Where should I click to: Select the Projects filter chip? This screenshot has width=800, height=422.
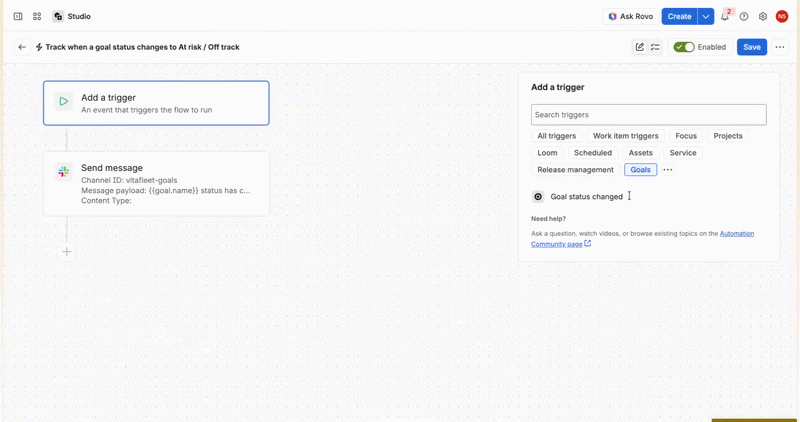tap(728, 136)
